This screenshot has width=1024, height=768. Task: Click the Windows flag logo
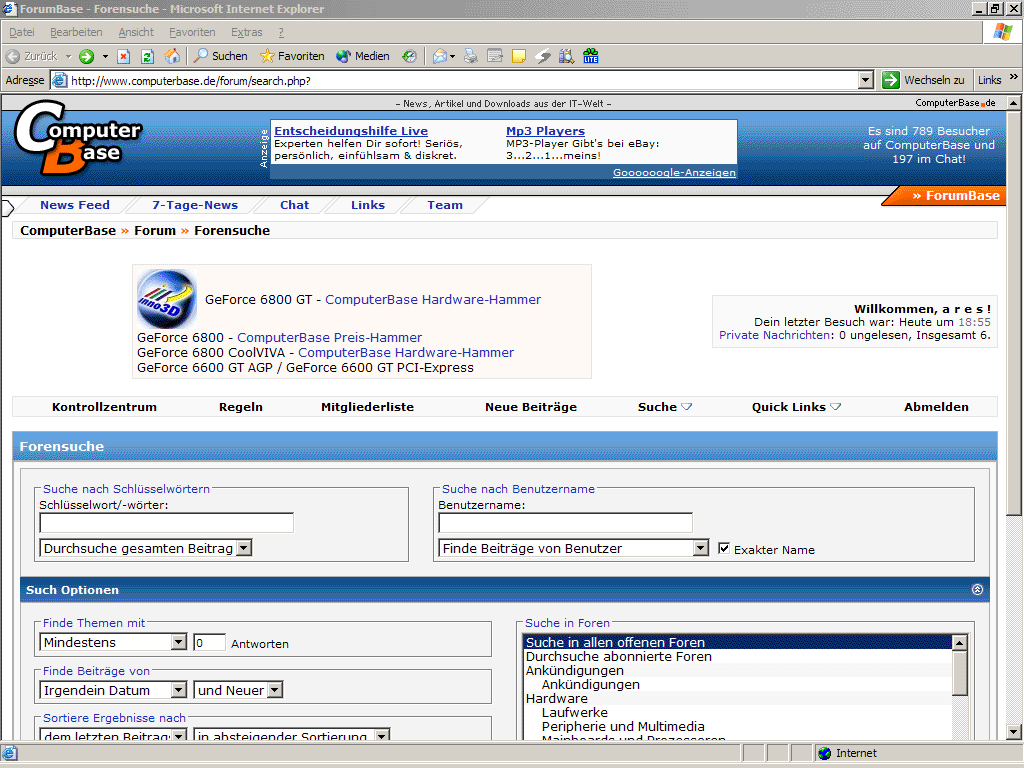click(x=1002, y=31)
